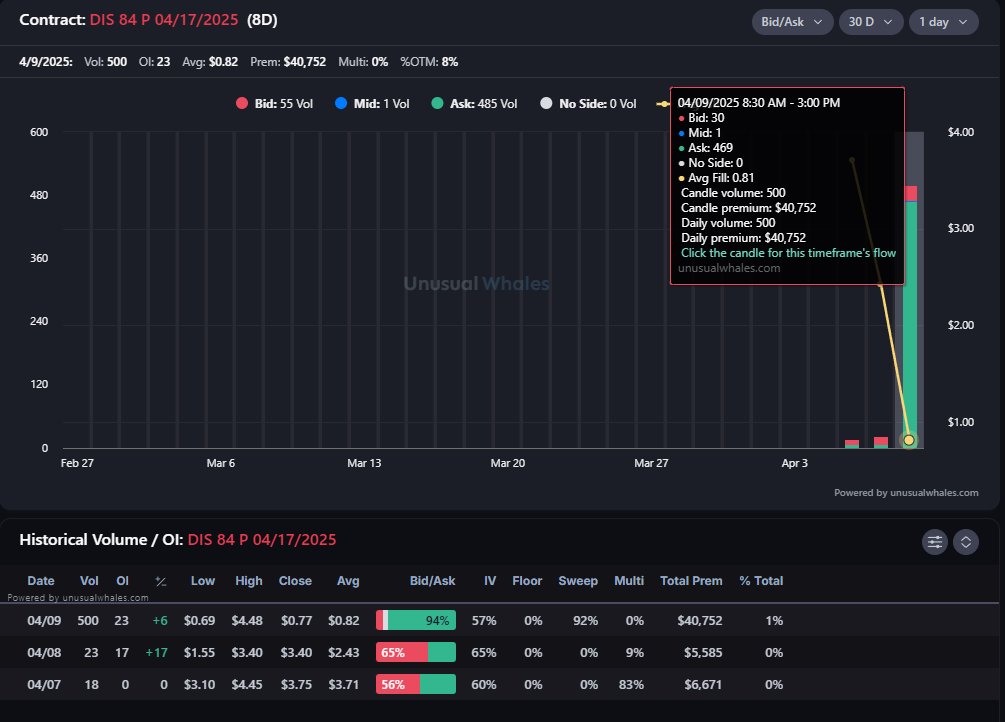Sort table by Bid/Ask column header
This screenshot has width=1005, height=722.
[433, 581]
